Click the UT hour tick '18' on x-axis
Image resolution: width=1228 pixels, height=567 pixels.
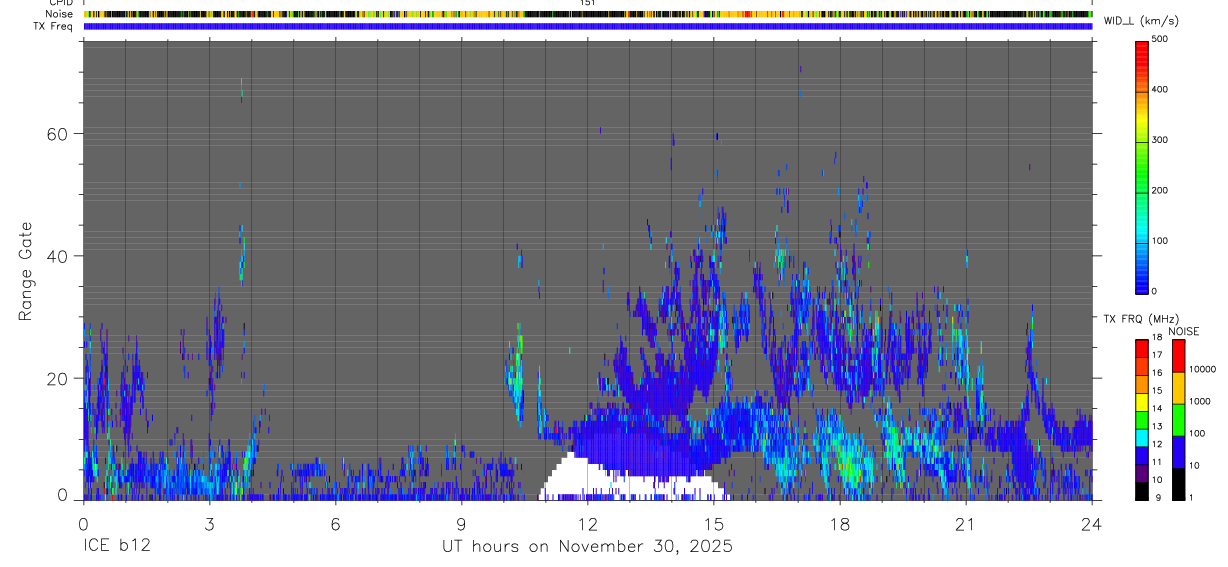point(840,522)
